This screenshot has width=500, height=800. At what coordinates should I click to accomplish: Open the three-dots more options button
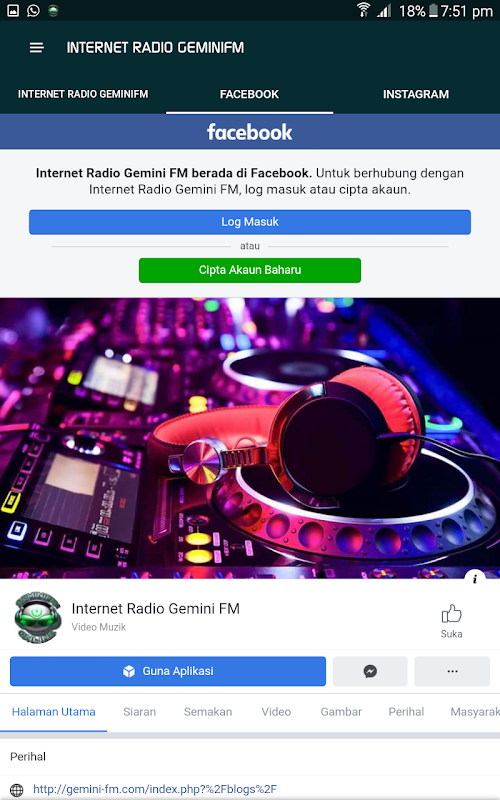coord(452,671)
